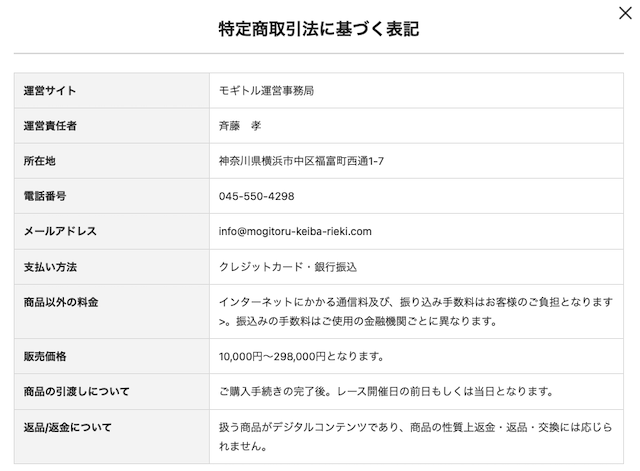The width and height of the screenshot is (640, 471).
Task: Select the インターネットにかかる通信料 description text
Action: pos(416,311)
